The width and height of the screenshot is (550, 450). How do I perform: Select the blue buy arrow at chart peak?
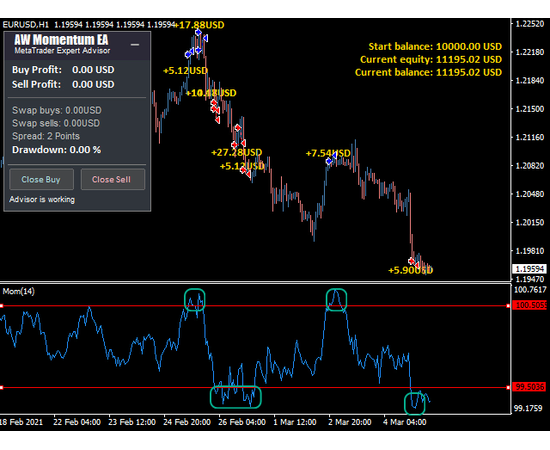[199, 33]
